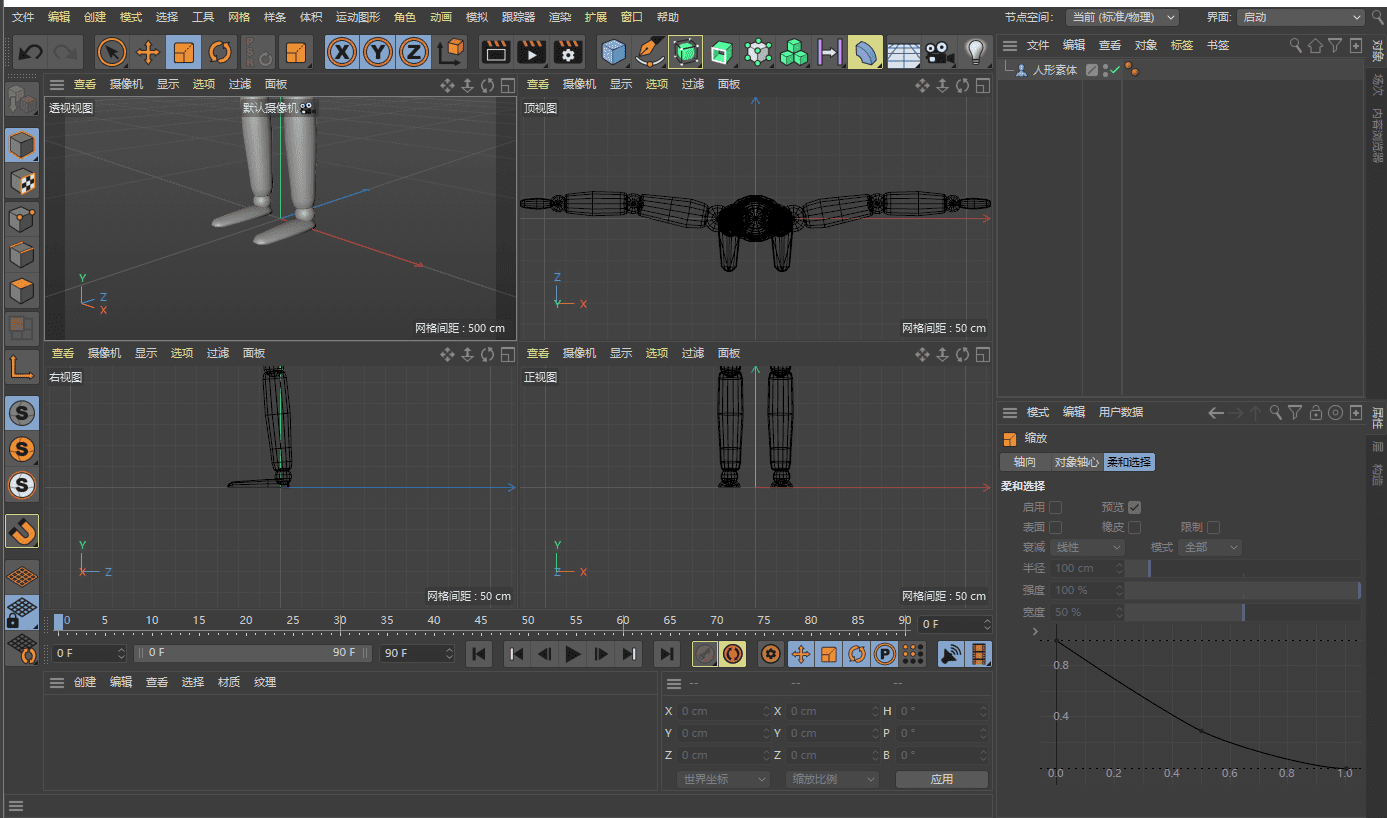The image size is (1387, 818).
Task: Click Go to End playback button
Action: [x=666, y=654]
